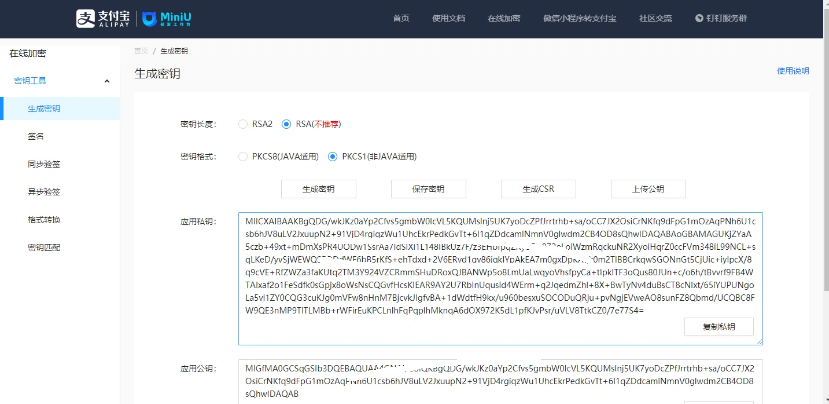Click the 上传公钥 button
The height and width of the screenshot is (404, 829).
point(648,189)
